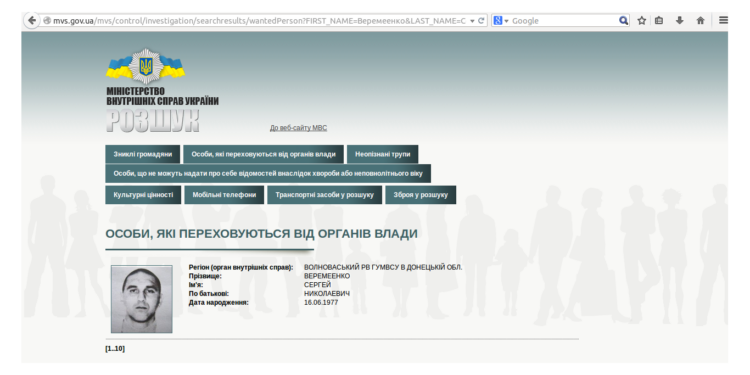Click the 'По батькові:' label

point(209,293)
